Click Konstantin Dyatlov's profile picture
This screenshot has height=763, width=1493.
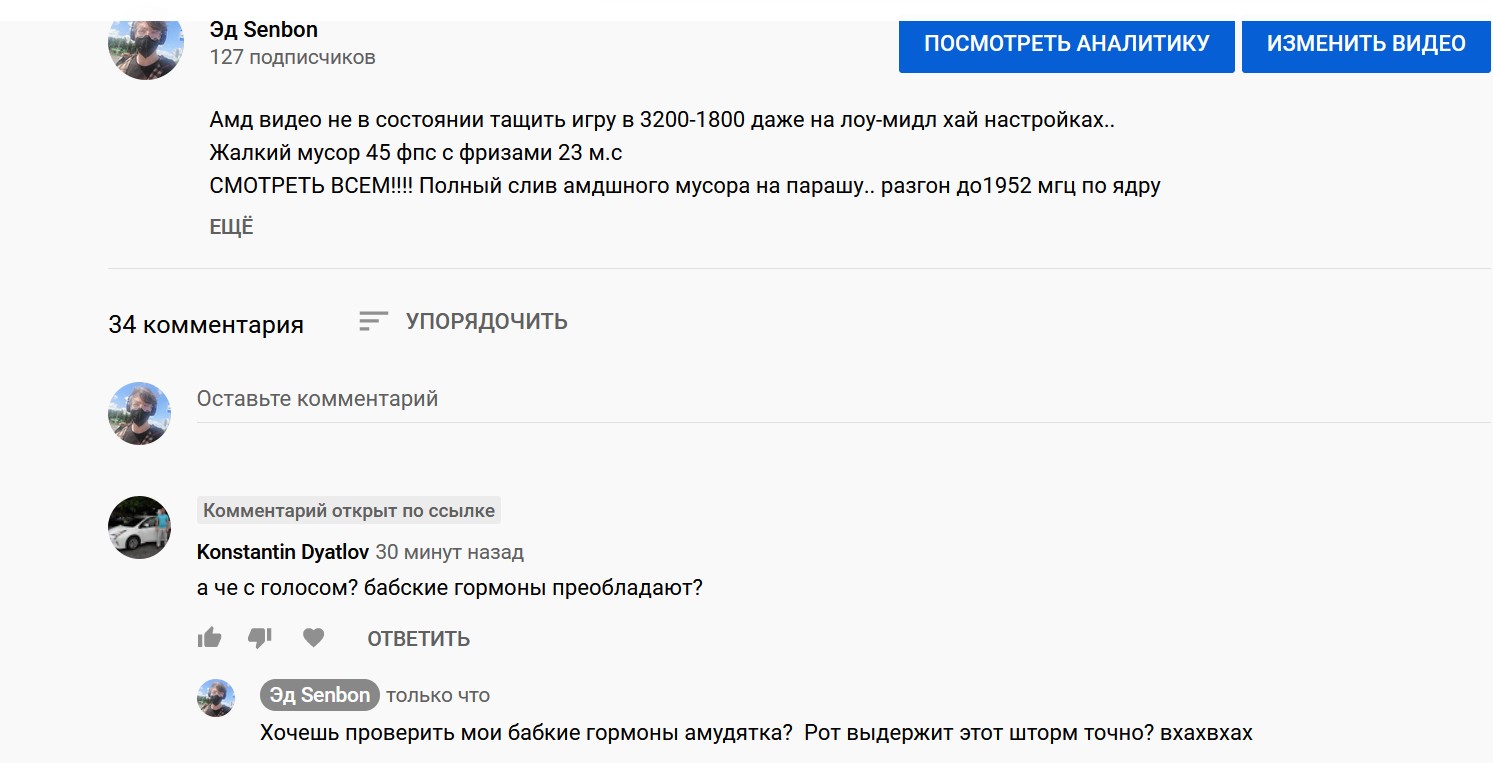(140, 527)
